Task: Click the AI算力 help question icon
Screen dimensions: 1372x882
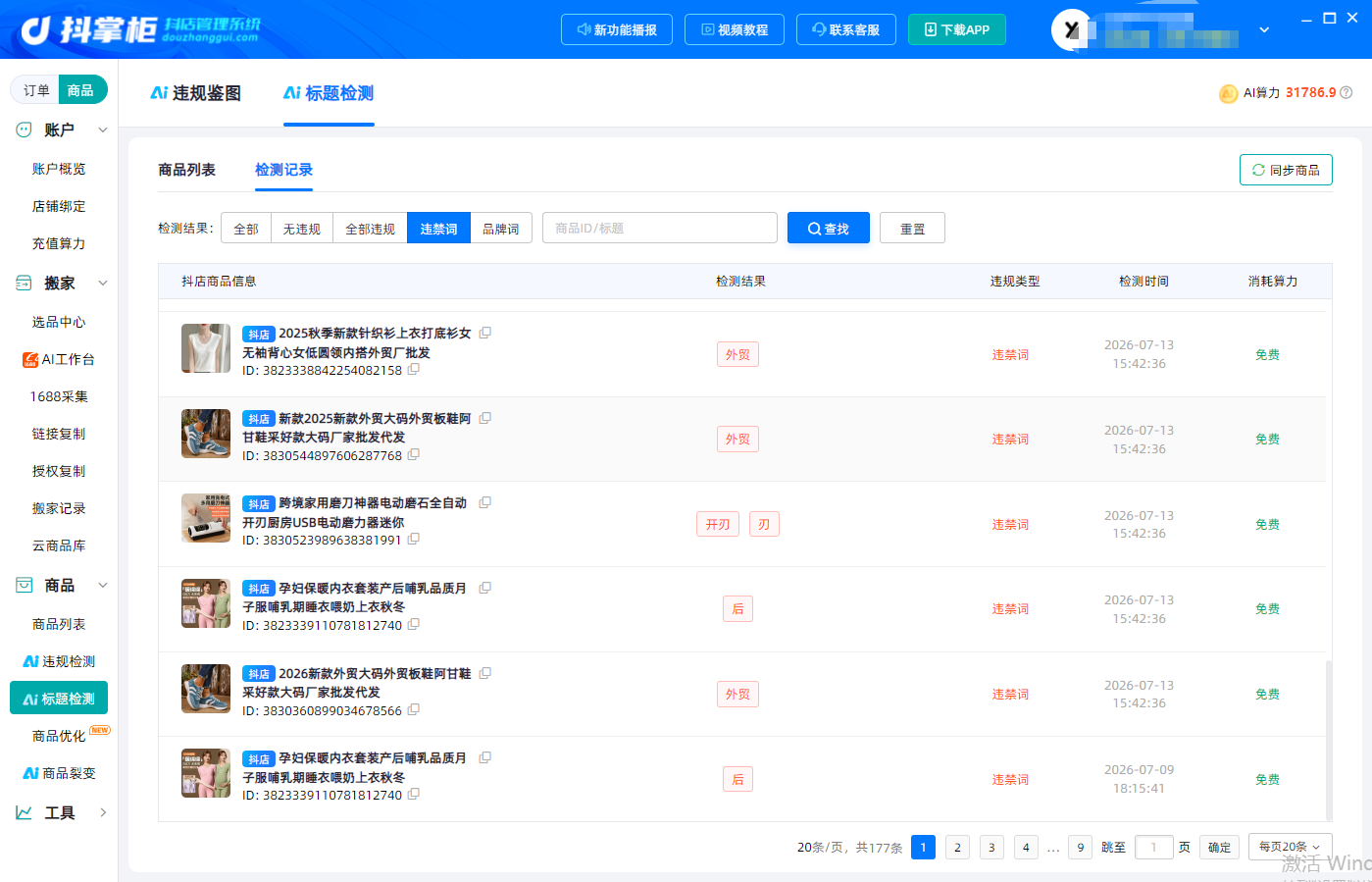Action: 1347,92
